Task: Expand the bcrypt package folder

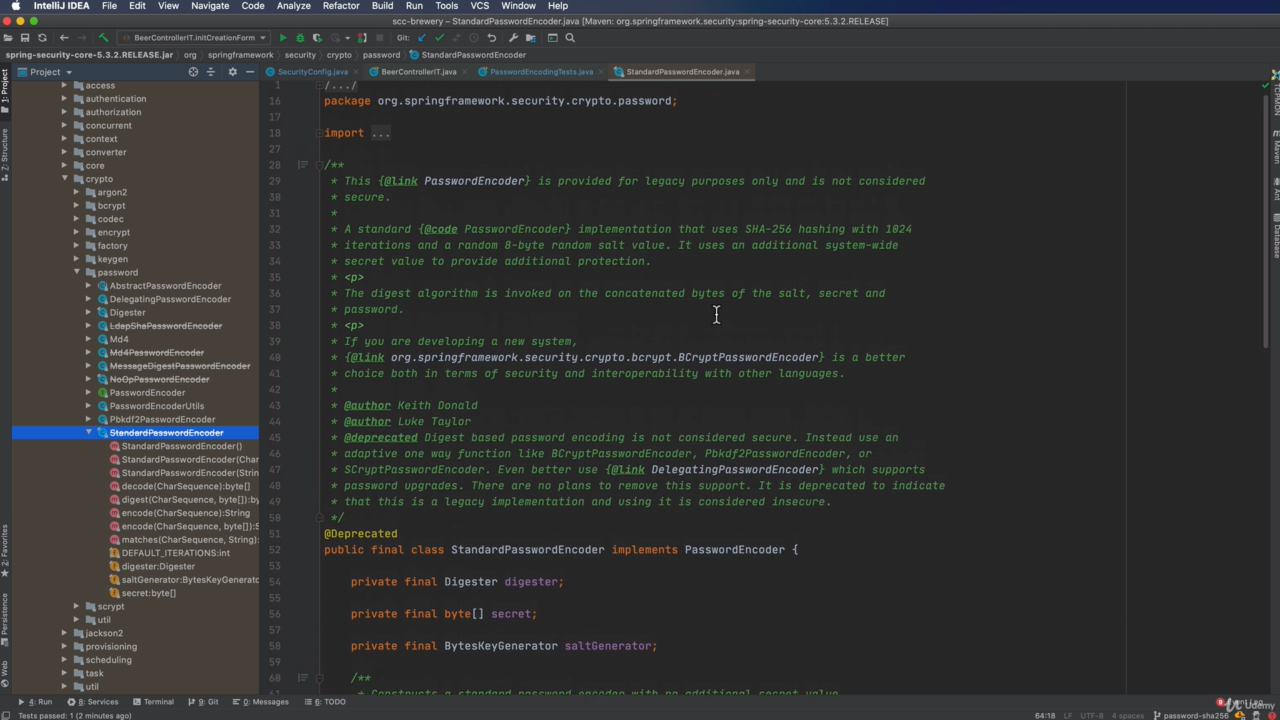Action: tap(77, 206)
